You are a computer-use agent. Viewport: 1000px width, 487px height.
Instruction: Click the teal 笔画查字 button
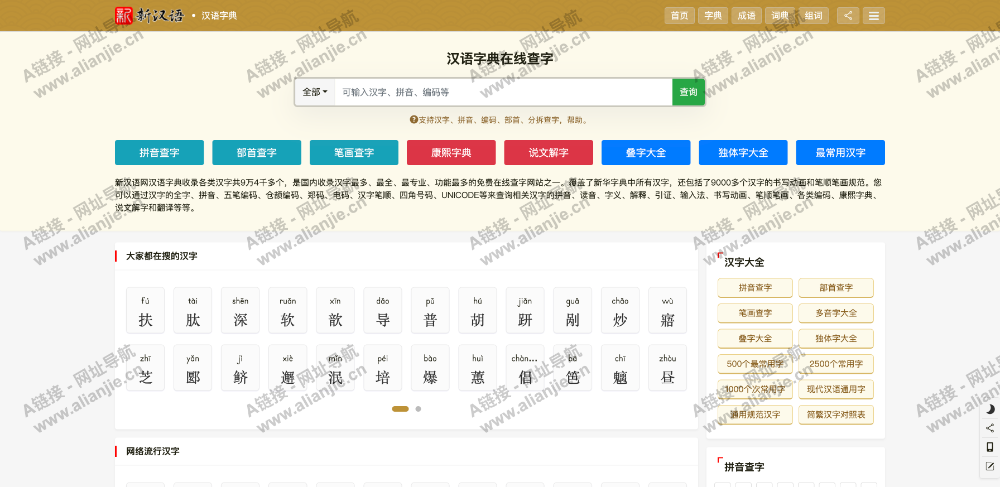coord(354,152)
